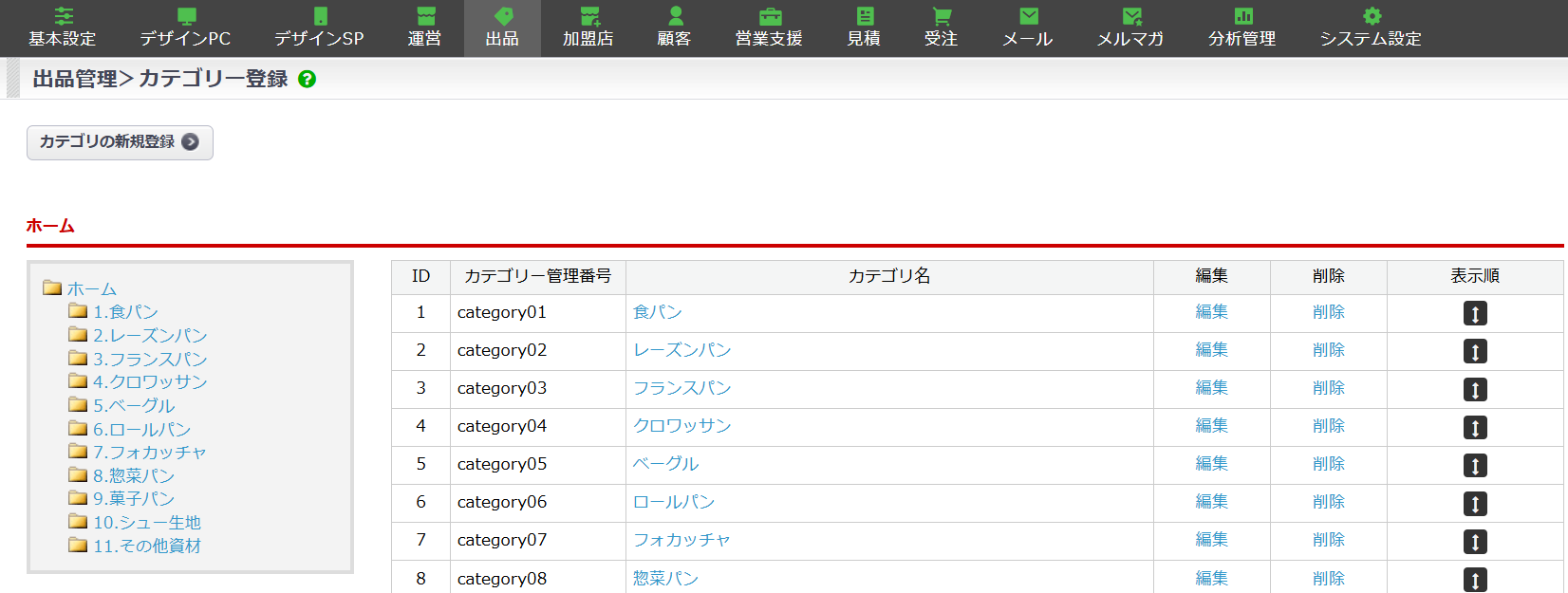Open フォカッチャ category link in table
Viewport: 1568px width, 593px height.
point(682,540)
